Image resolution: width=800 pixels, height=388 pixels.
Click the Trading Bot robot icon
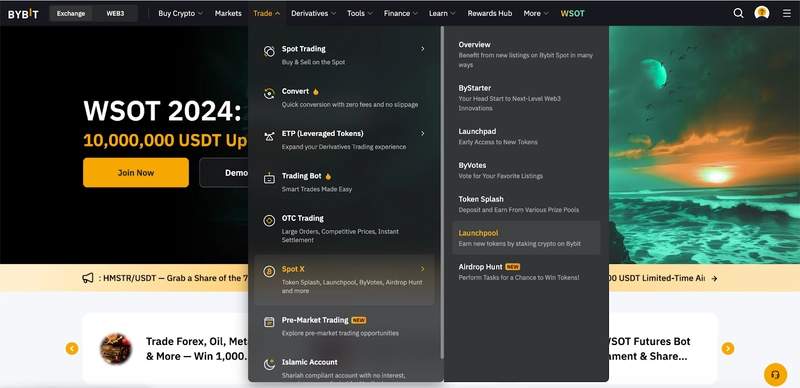(269, 178)
